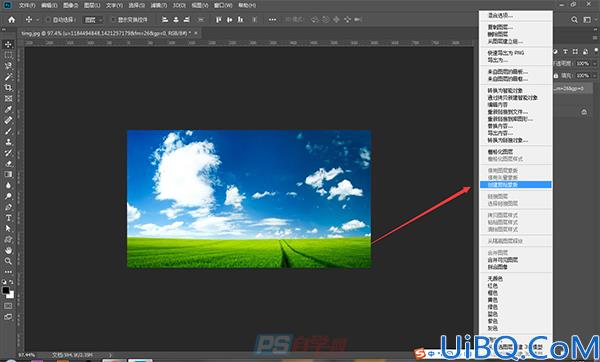Screen dimensions: 600x362
Task: Select the Spot Healing Brush tool
Action: pyautogui.click(x=8, y=120)
